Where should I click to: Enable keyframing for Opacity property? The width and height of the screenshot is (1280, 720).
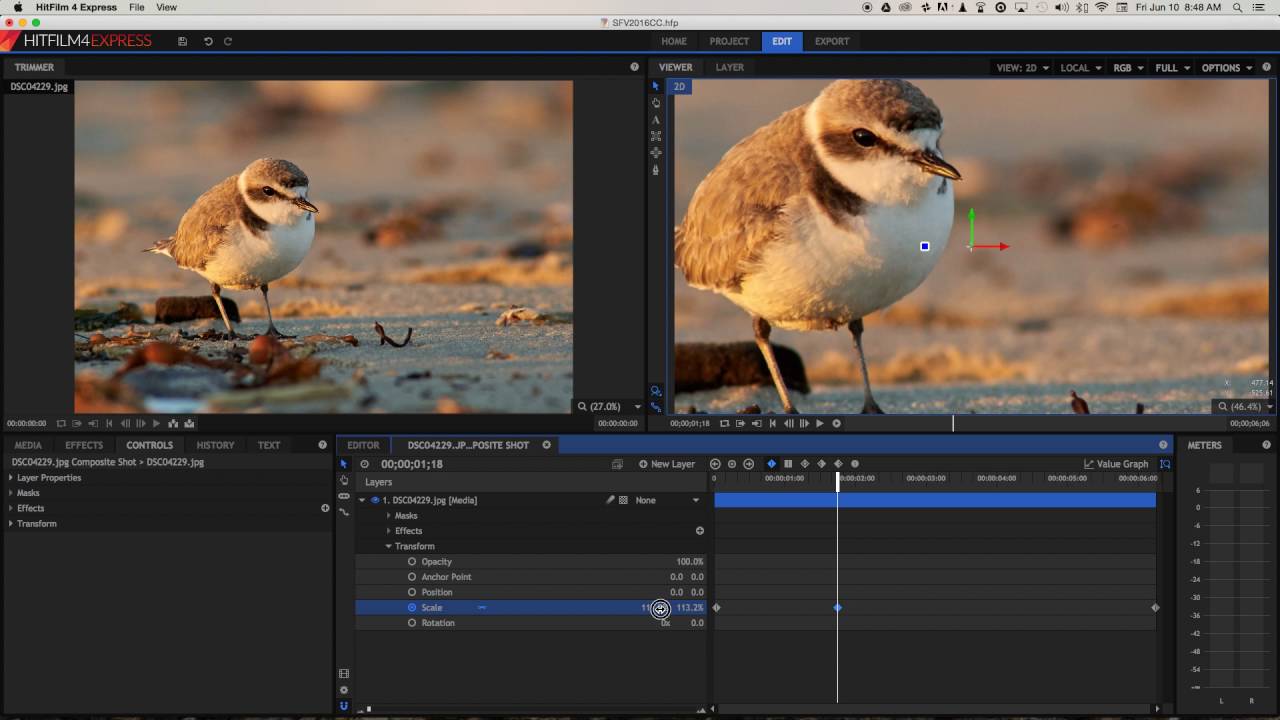(411, 562)
